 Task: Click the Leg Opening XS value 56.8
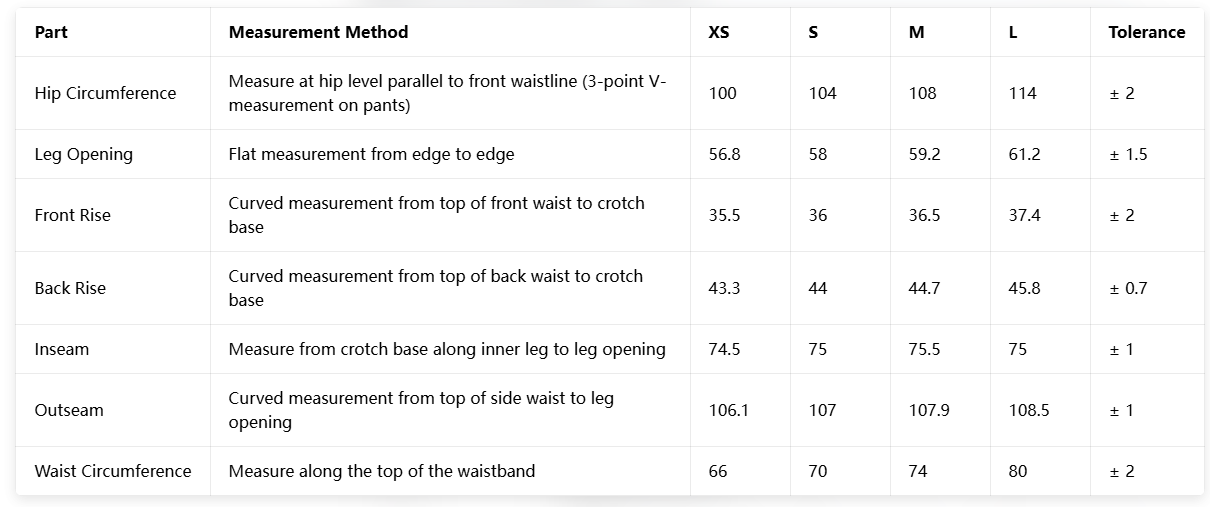(724, 154)
